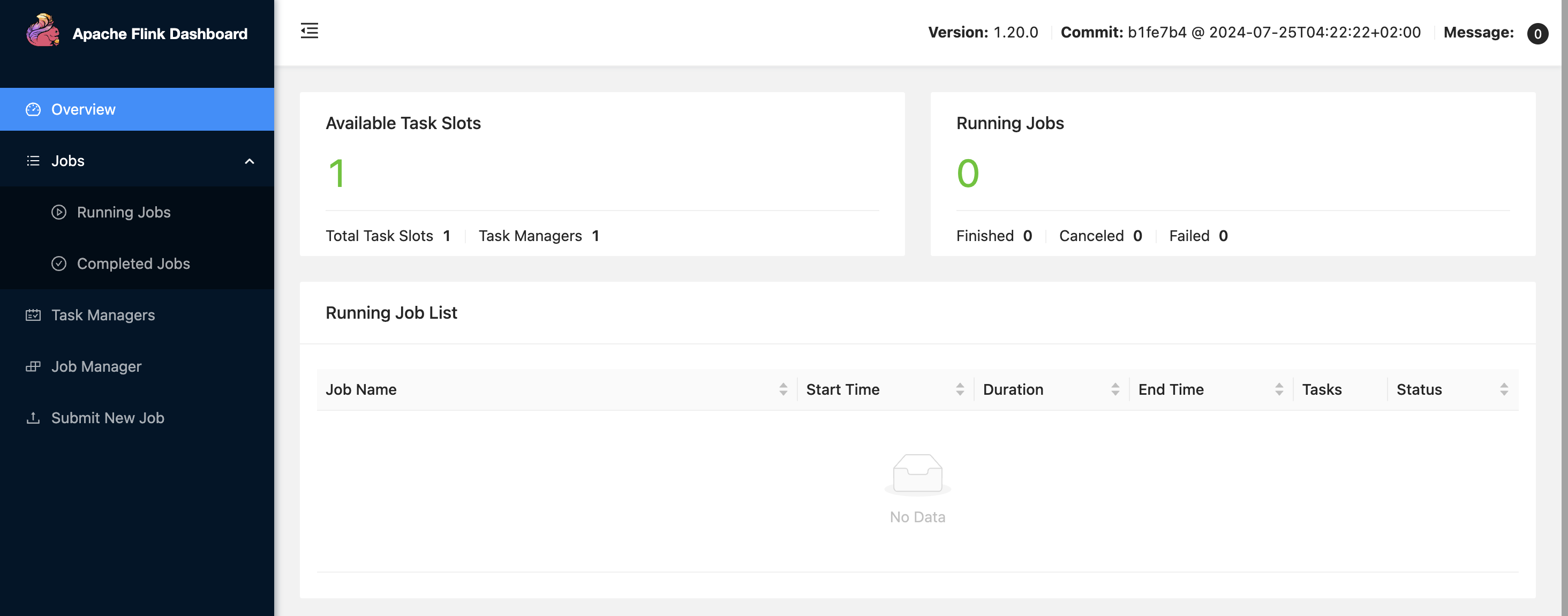Collapse the Jobs submenu chevron

coord(249,161)
